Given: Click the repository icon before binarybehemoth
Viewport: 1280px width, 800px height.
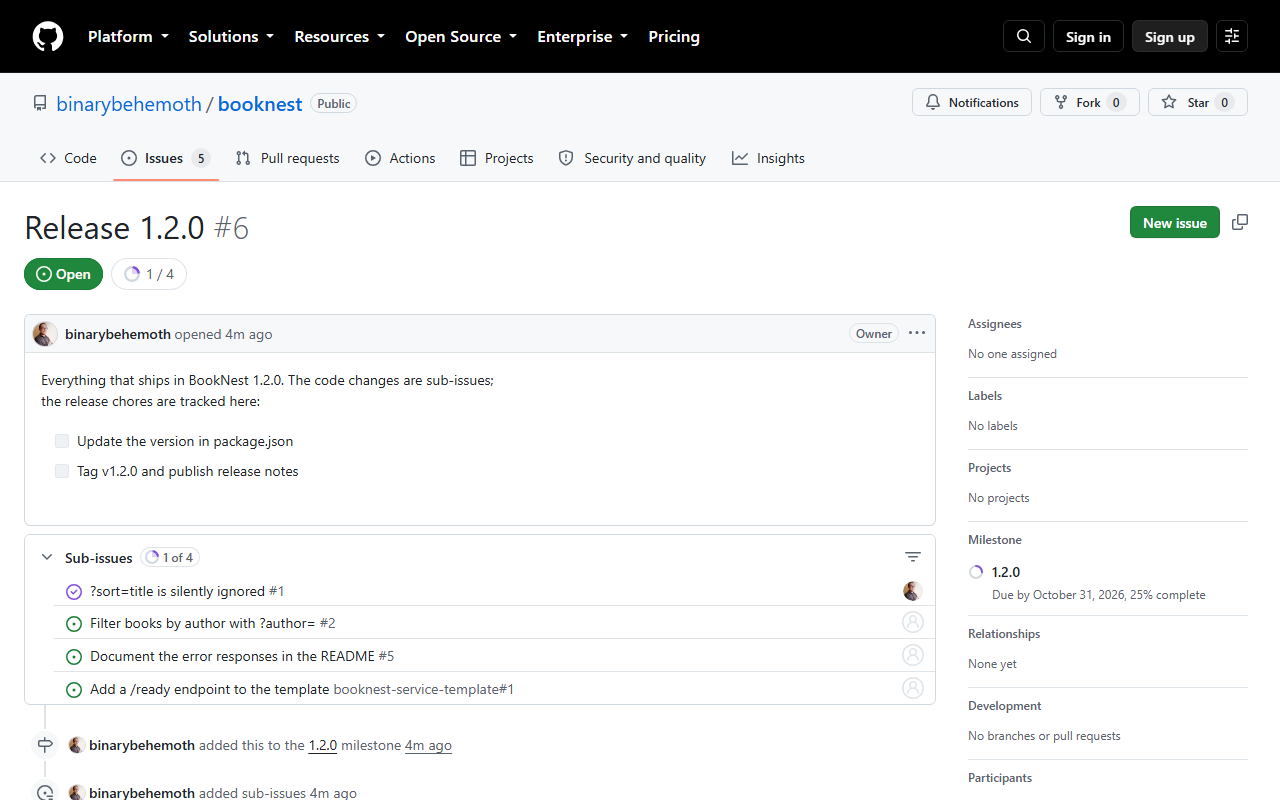Looking at the screenshot, I should 40,103.
